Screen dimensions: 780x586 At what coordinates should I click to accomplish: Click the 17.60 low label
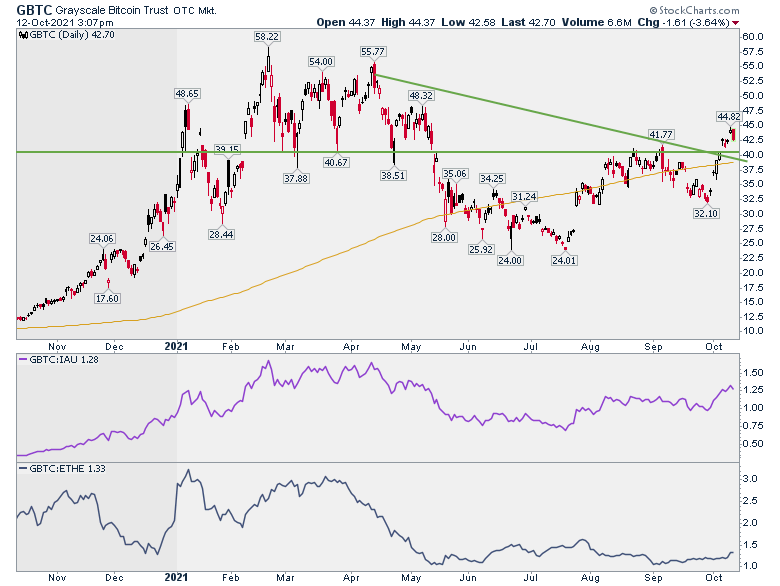[x=107, y=298]
